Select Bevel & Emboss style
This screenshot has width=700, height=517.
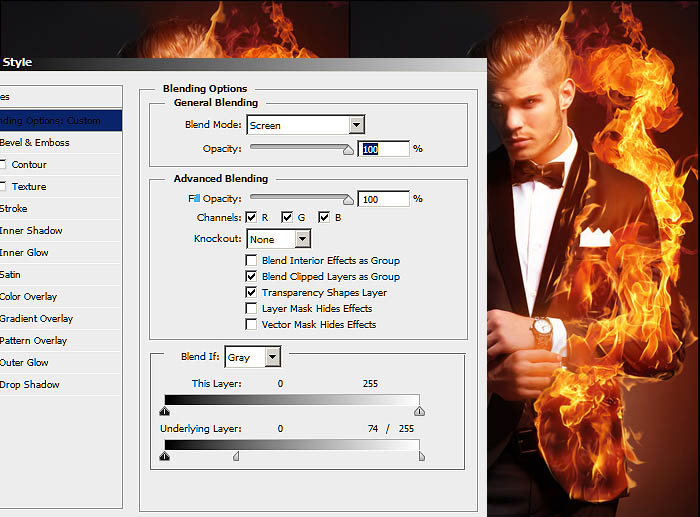pos(61,142)
